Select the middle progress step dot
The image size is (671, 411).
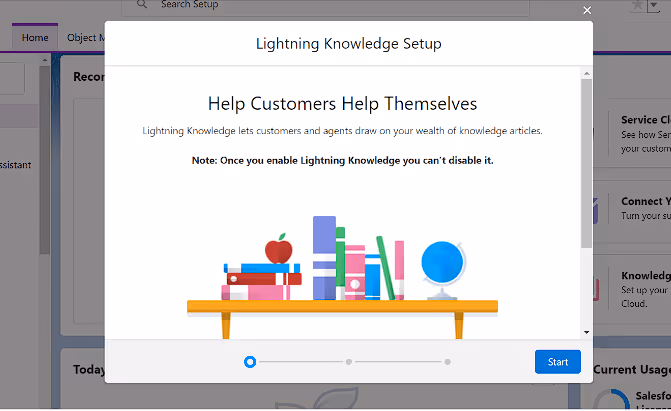pos(349,362)
